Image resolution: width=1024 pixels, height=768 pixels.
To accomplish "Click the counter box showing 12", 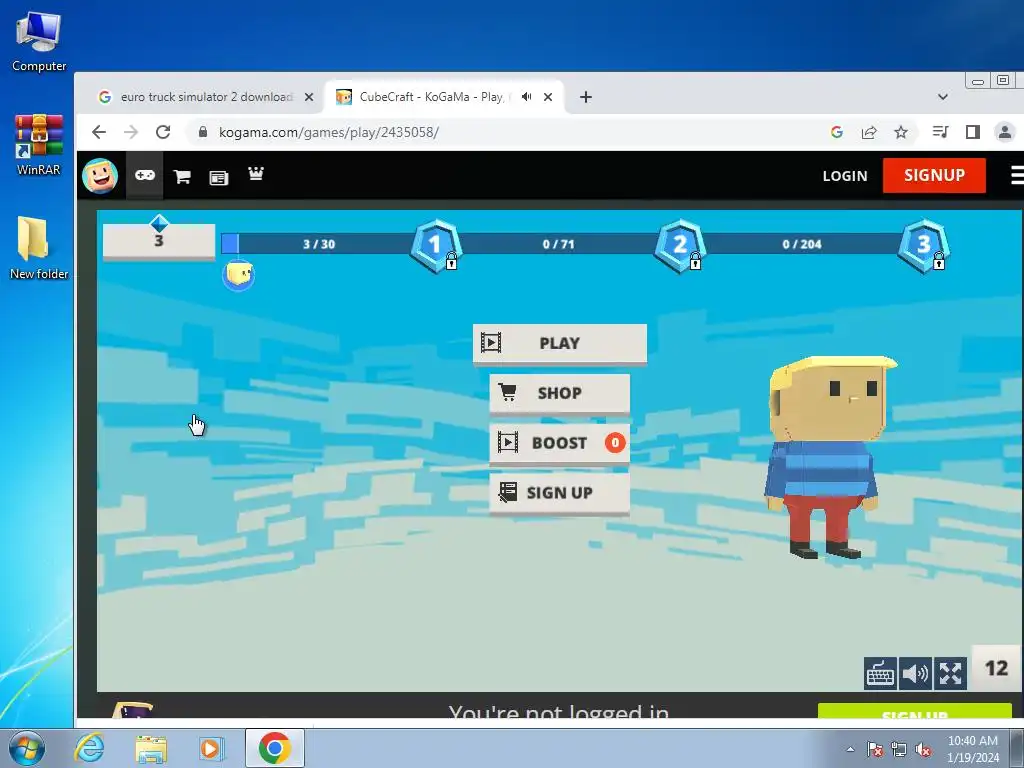I will (997, 667).
